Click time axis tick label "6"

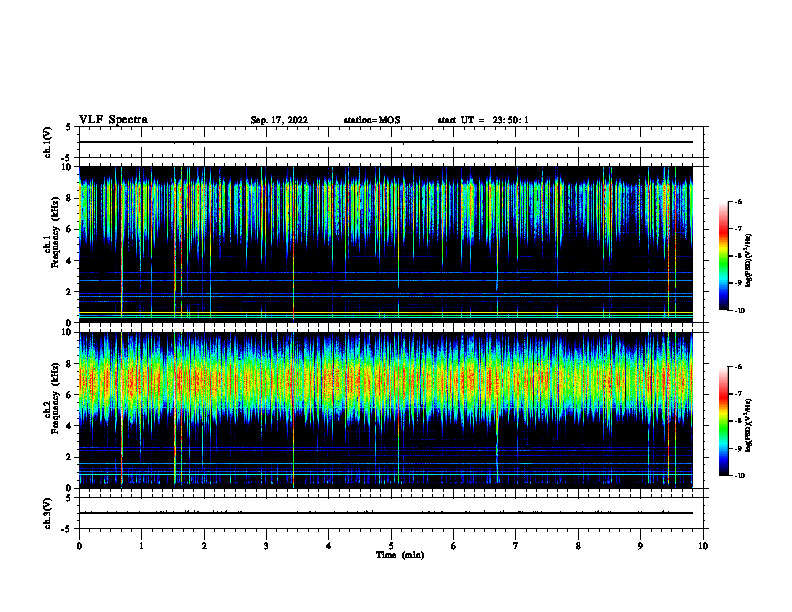click(453, 546)
